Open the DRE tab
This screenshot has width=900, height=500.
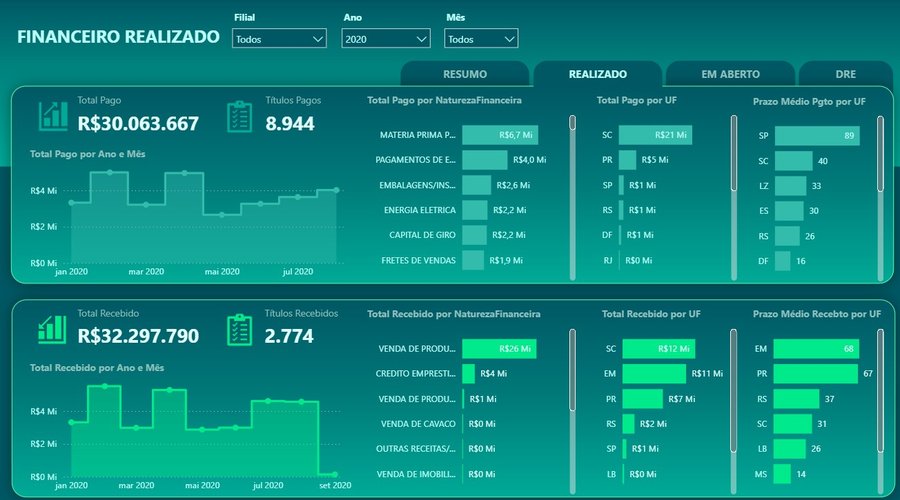coord(845,74)
